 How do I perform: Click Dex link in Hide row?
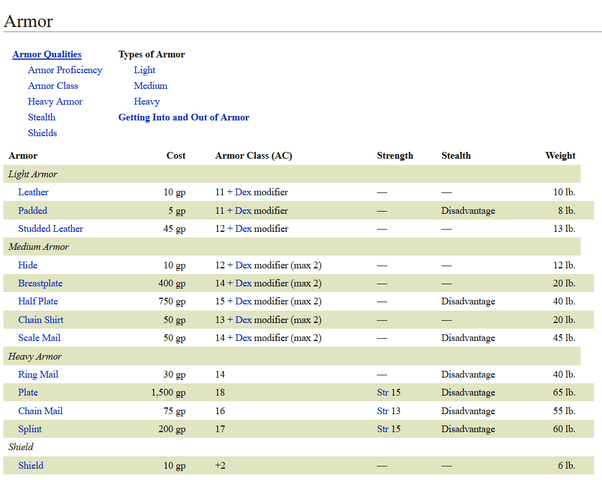click(243, 265)
